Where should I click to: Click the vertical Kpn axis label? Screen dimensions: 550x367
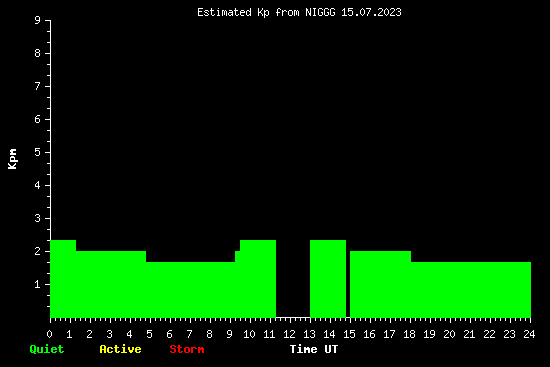tap(12, 159)
